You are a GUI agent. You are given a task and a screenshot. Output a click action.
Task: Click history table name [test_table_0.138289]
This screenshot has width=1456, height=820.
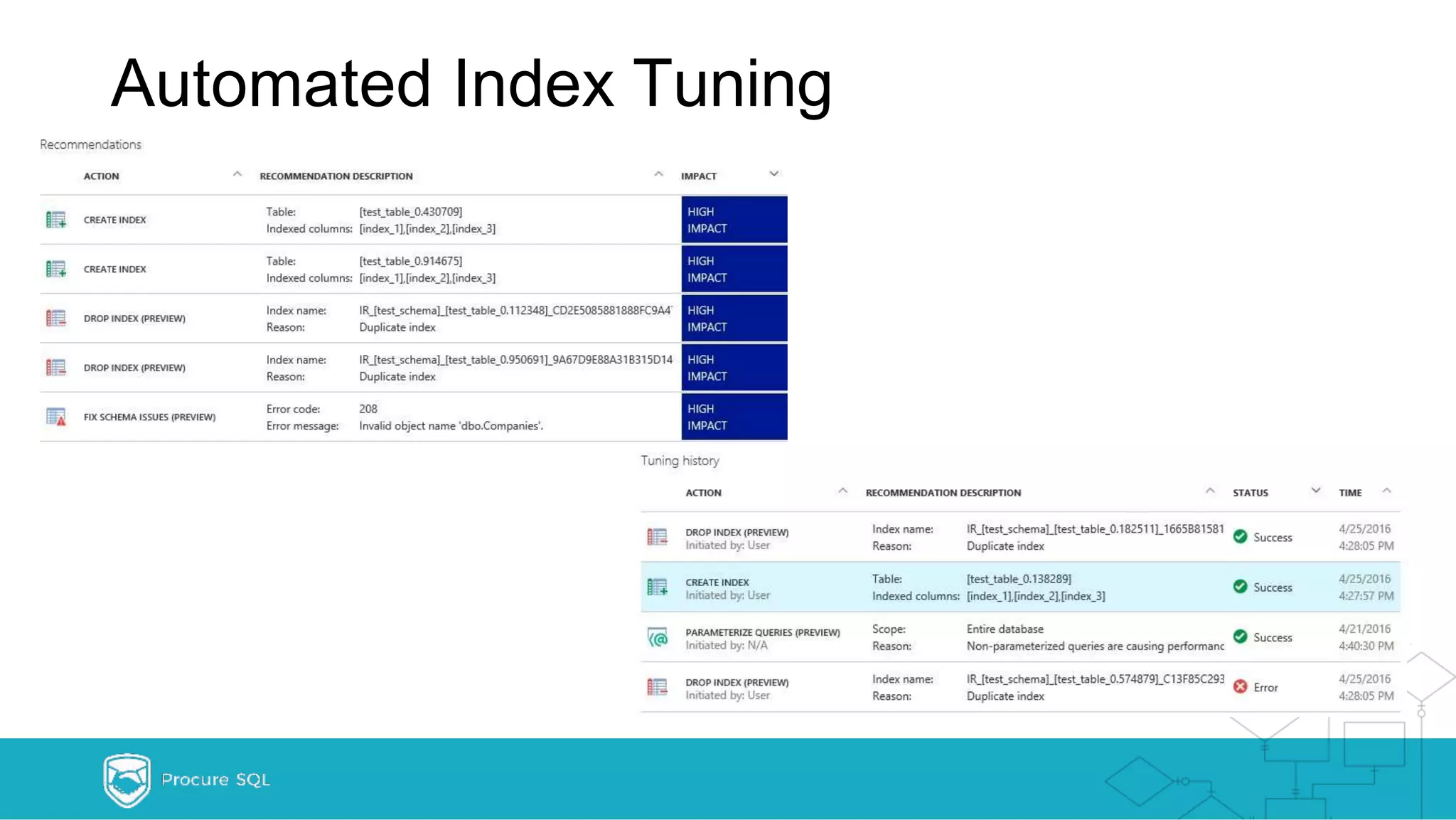(x=1019, y=579)
